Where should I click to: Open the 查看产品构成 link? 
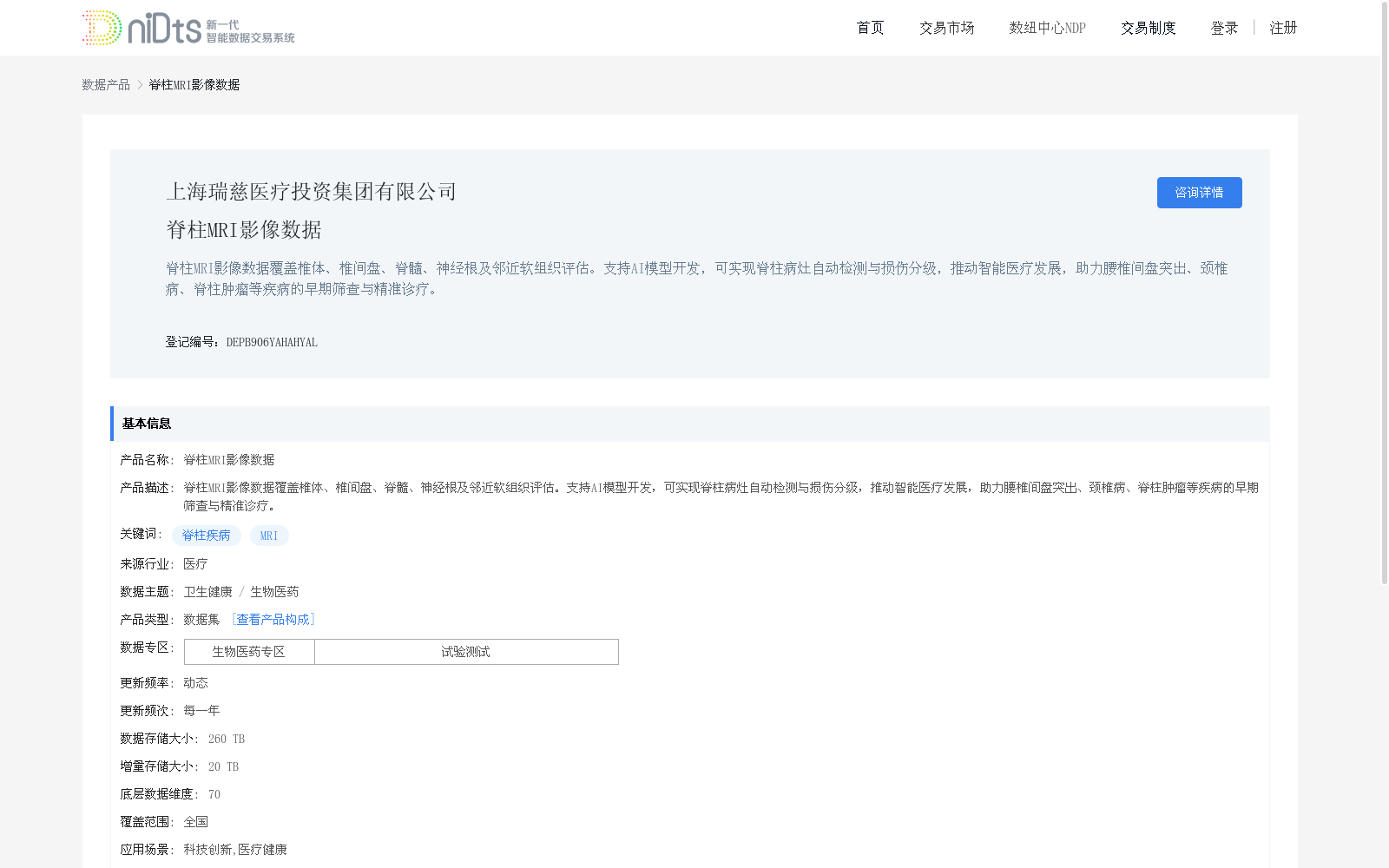click(273, 620)
